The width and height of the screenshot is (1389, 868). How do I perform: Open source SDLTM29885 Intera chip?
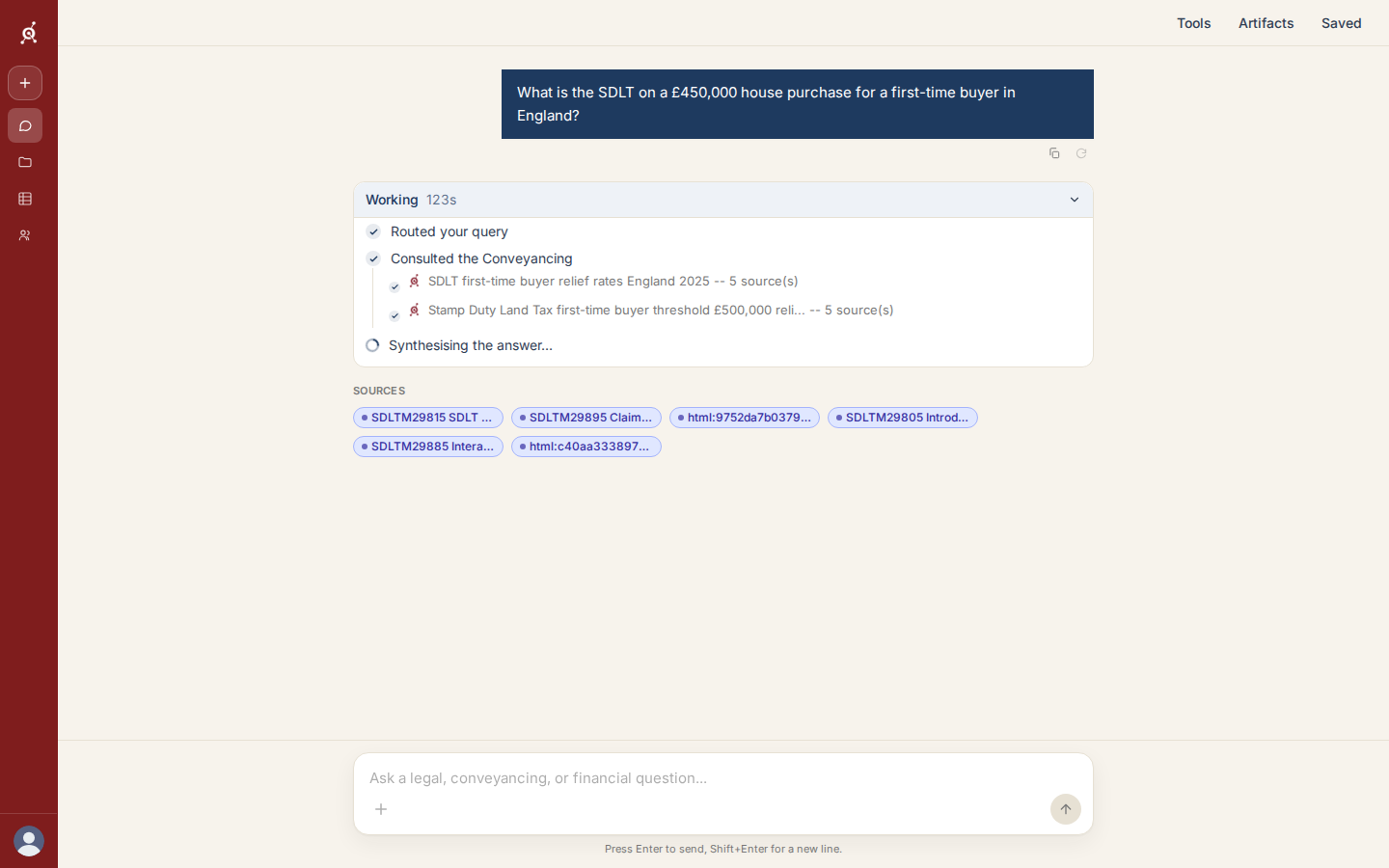tap(428, 447)
